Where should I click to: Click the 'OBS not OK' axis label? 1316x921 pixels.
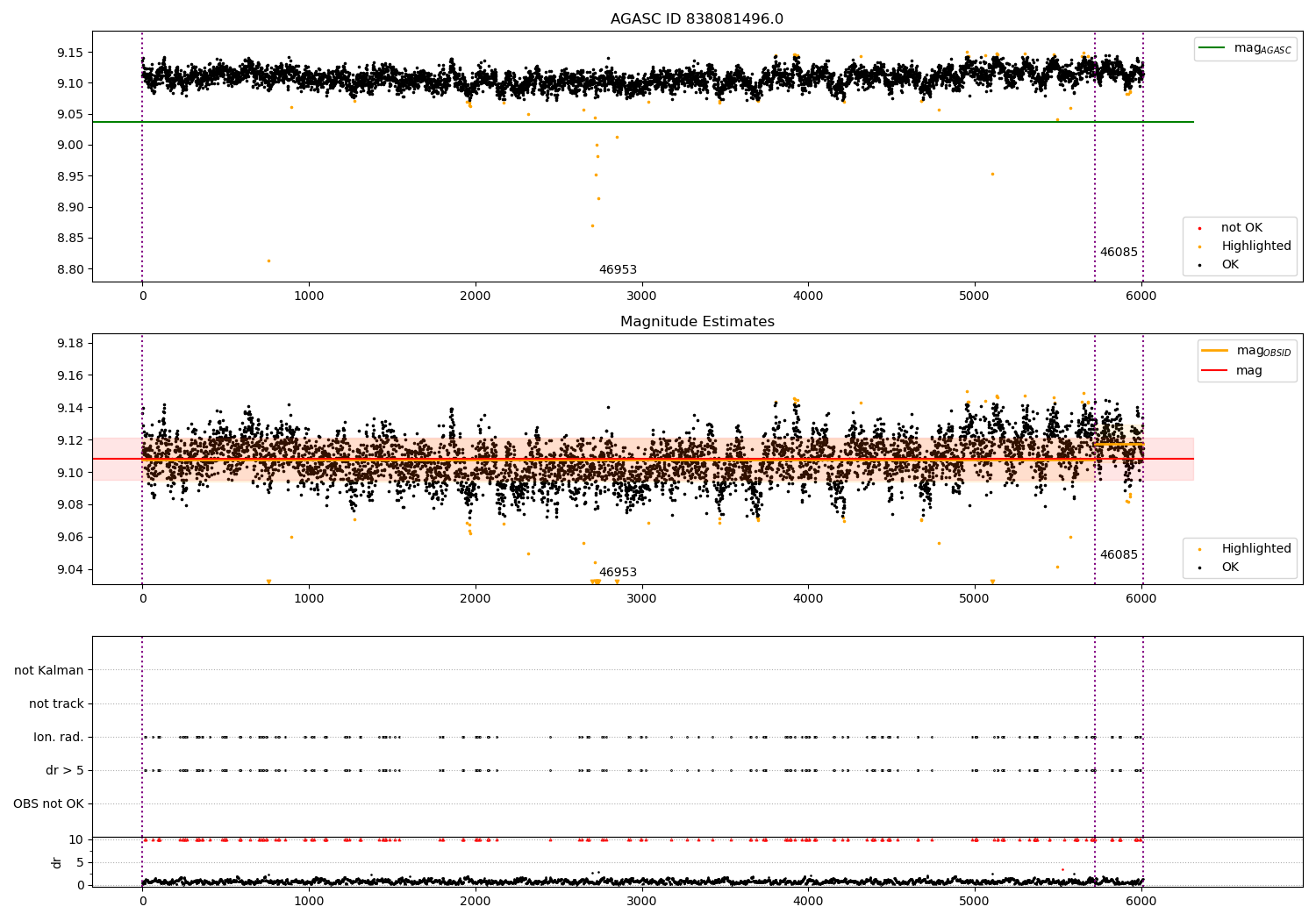click(x=48, y=804)
